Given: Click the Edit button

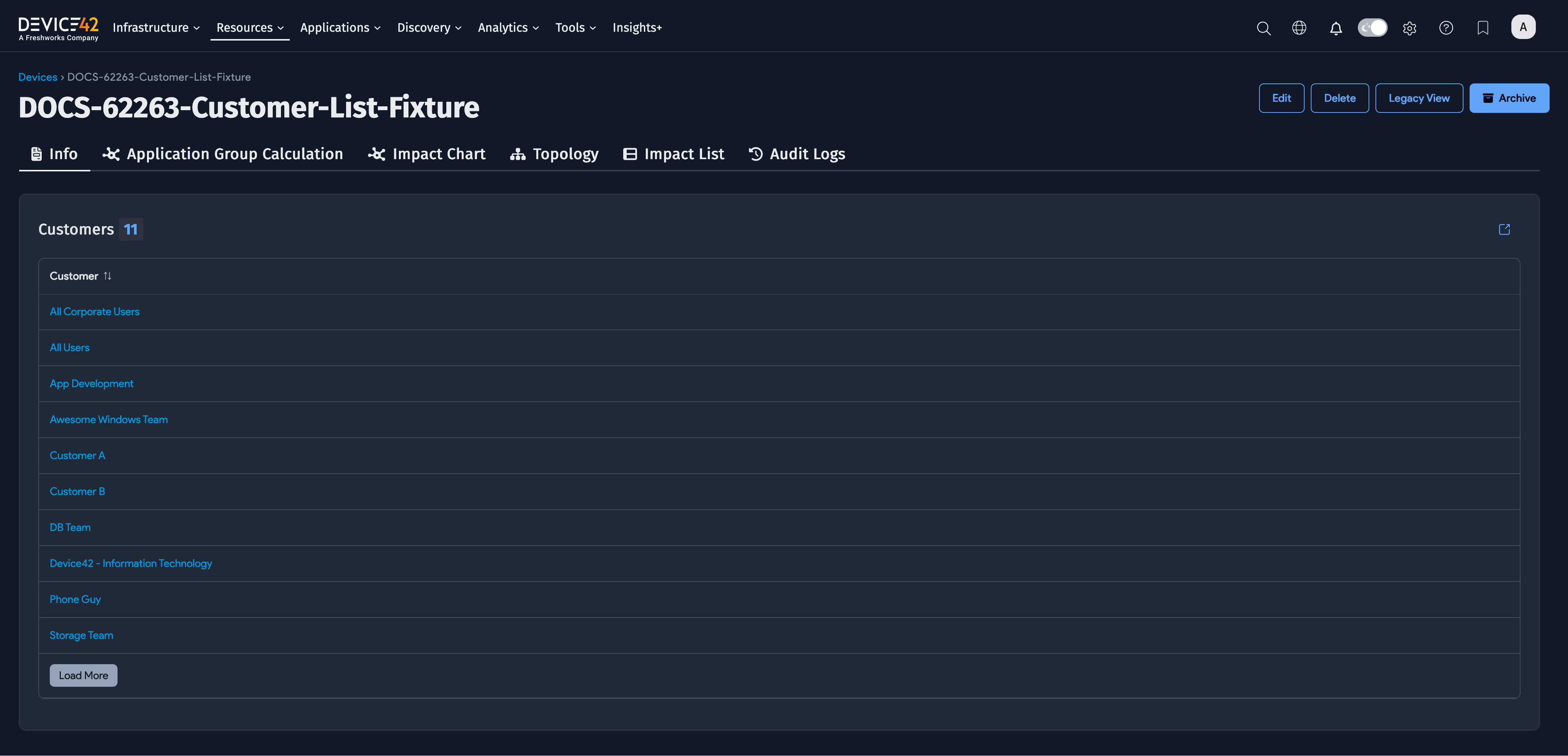Looking at the screenshot, I should pos(1281,98).
